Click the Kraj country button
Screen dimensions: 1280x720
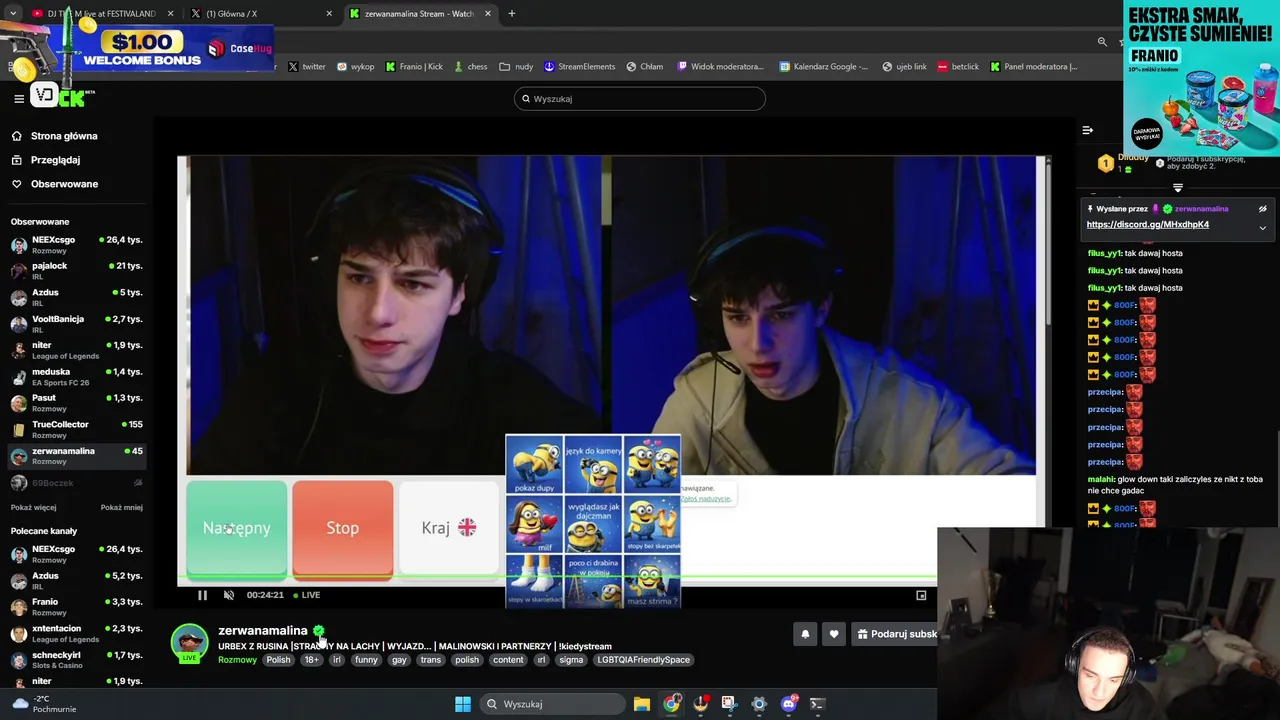[x=448, y=528]
